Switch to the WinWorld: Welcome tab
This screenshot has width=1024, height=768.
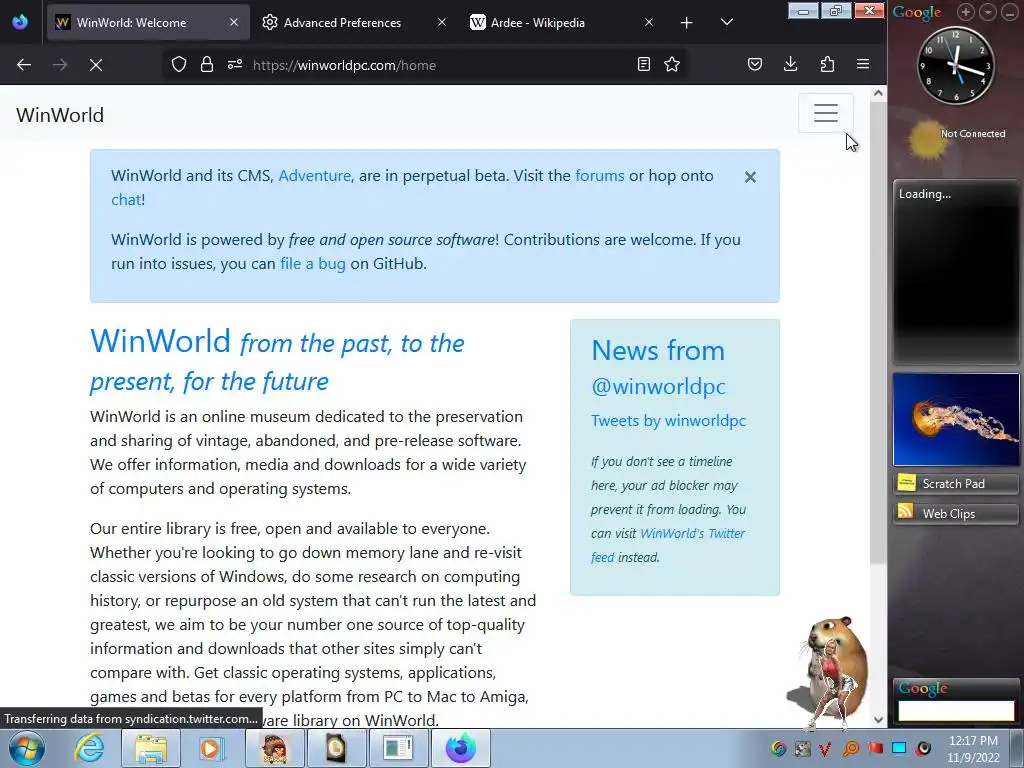[x=148, y=22]
